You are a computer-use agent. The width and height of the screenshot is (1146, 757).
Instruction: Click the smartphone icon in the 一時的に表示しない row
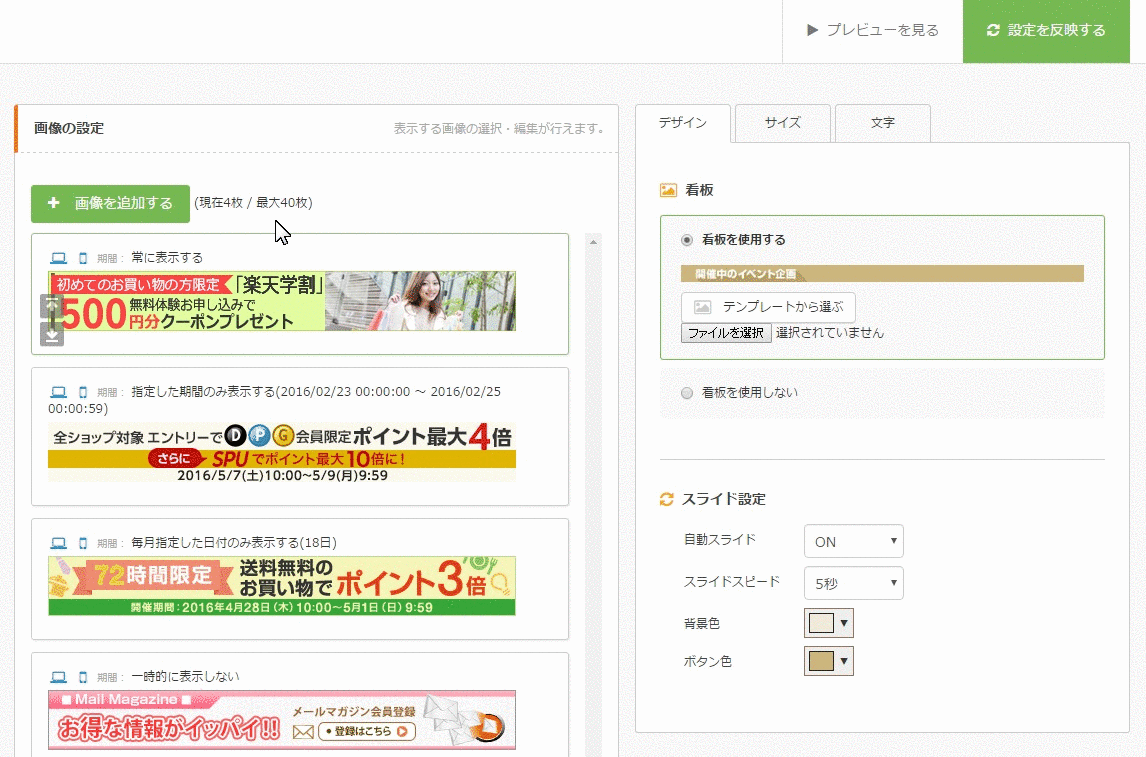click(x=83, y=677)
